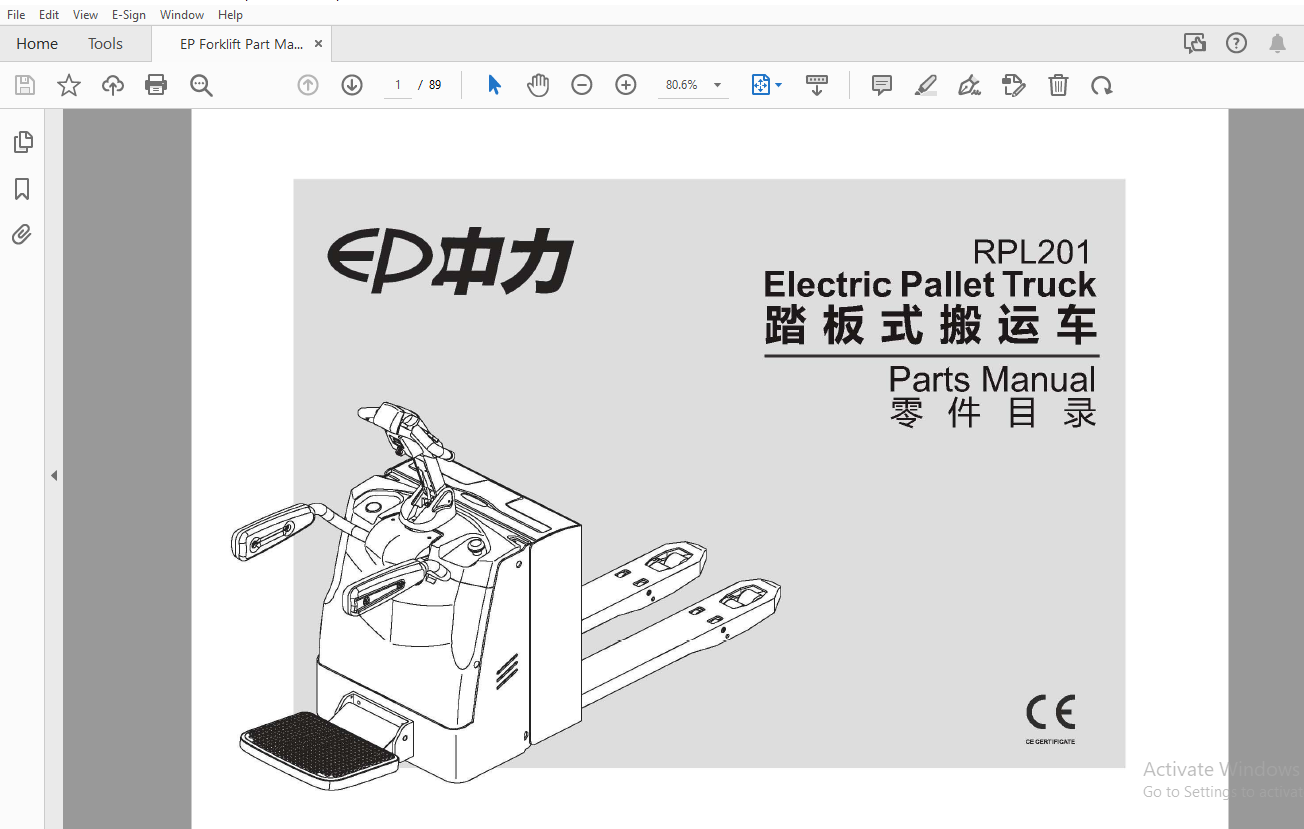The image size is (1304, 829).
Task: Add document to starred bookmarks
Action: point(69,85)
